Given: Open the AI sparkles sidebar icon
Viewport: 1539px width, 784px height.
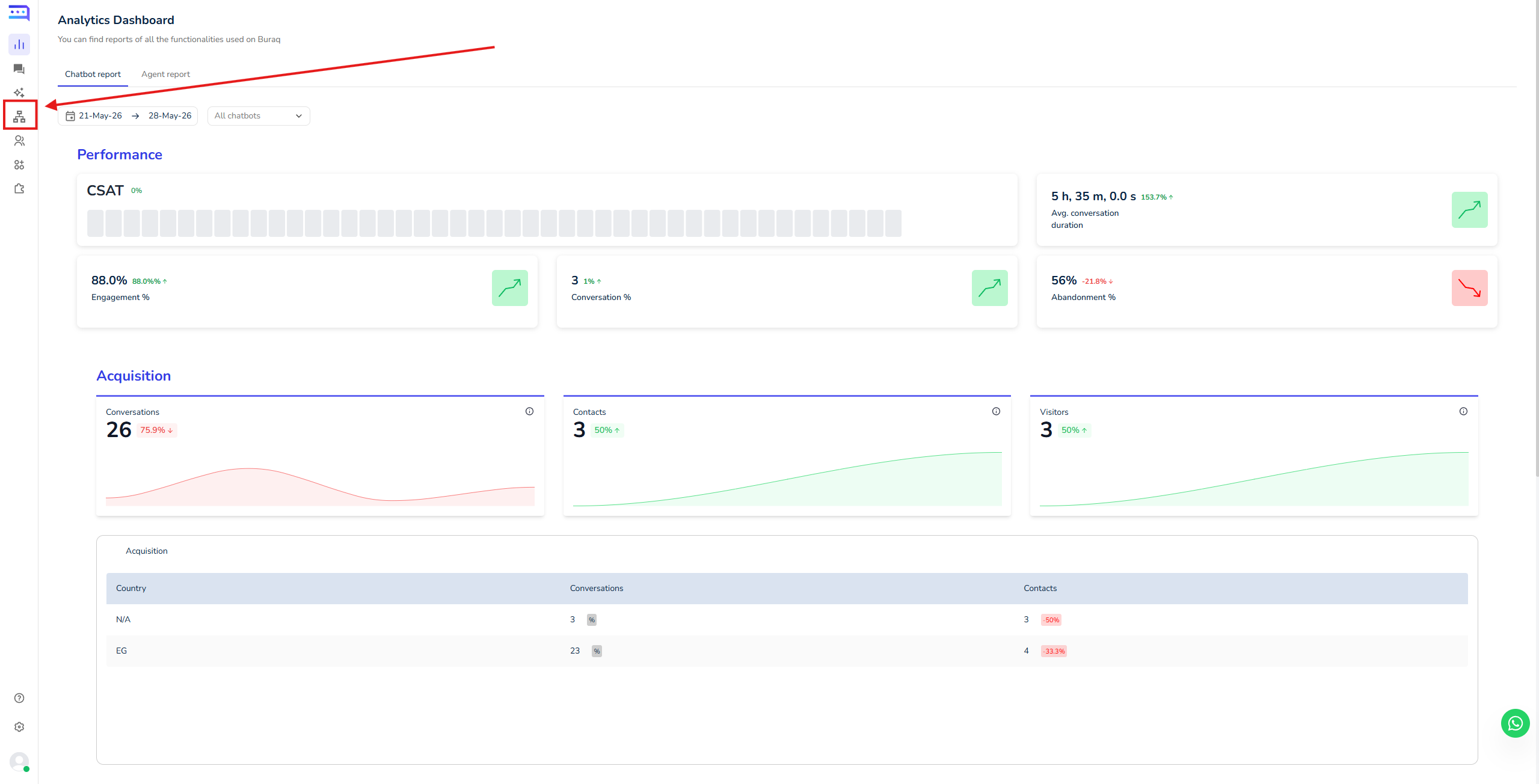Looking at the screenshot, I should pyautogui.click(x=19, y=93).
